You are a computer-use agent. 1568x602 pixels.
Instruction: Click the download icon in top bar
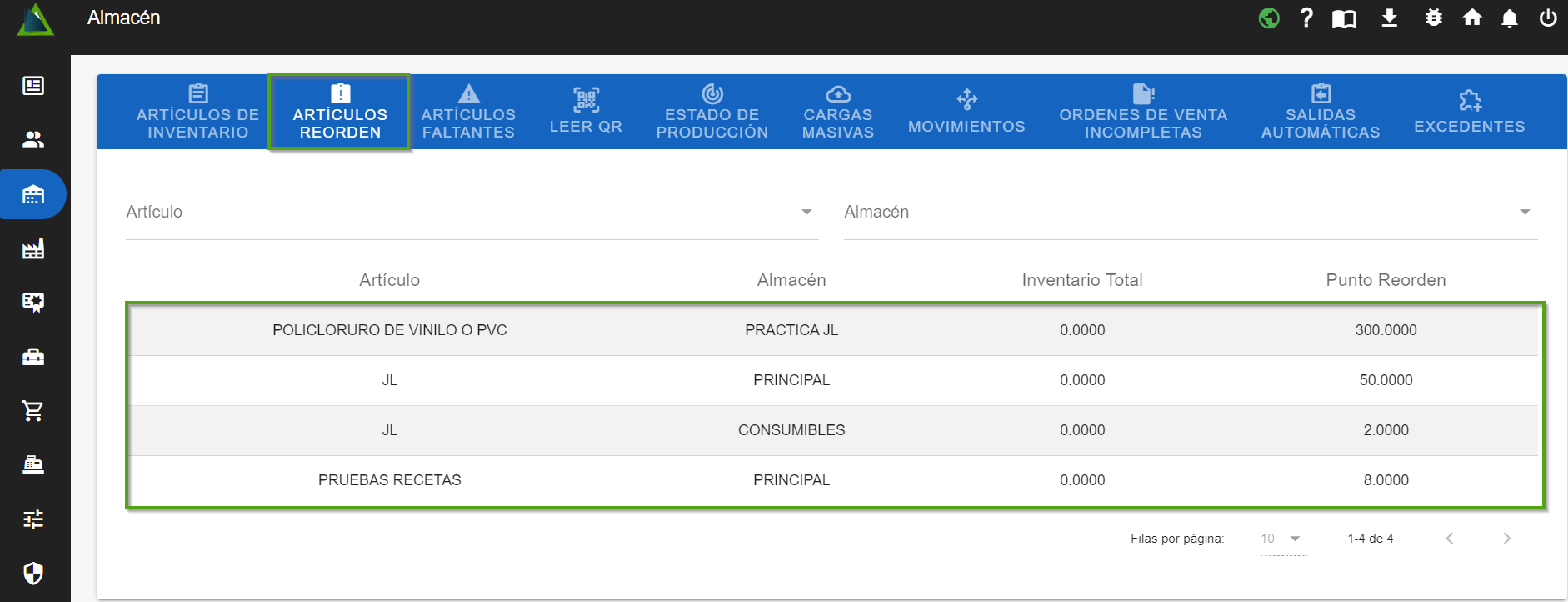click(1389, 18)
